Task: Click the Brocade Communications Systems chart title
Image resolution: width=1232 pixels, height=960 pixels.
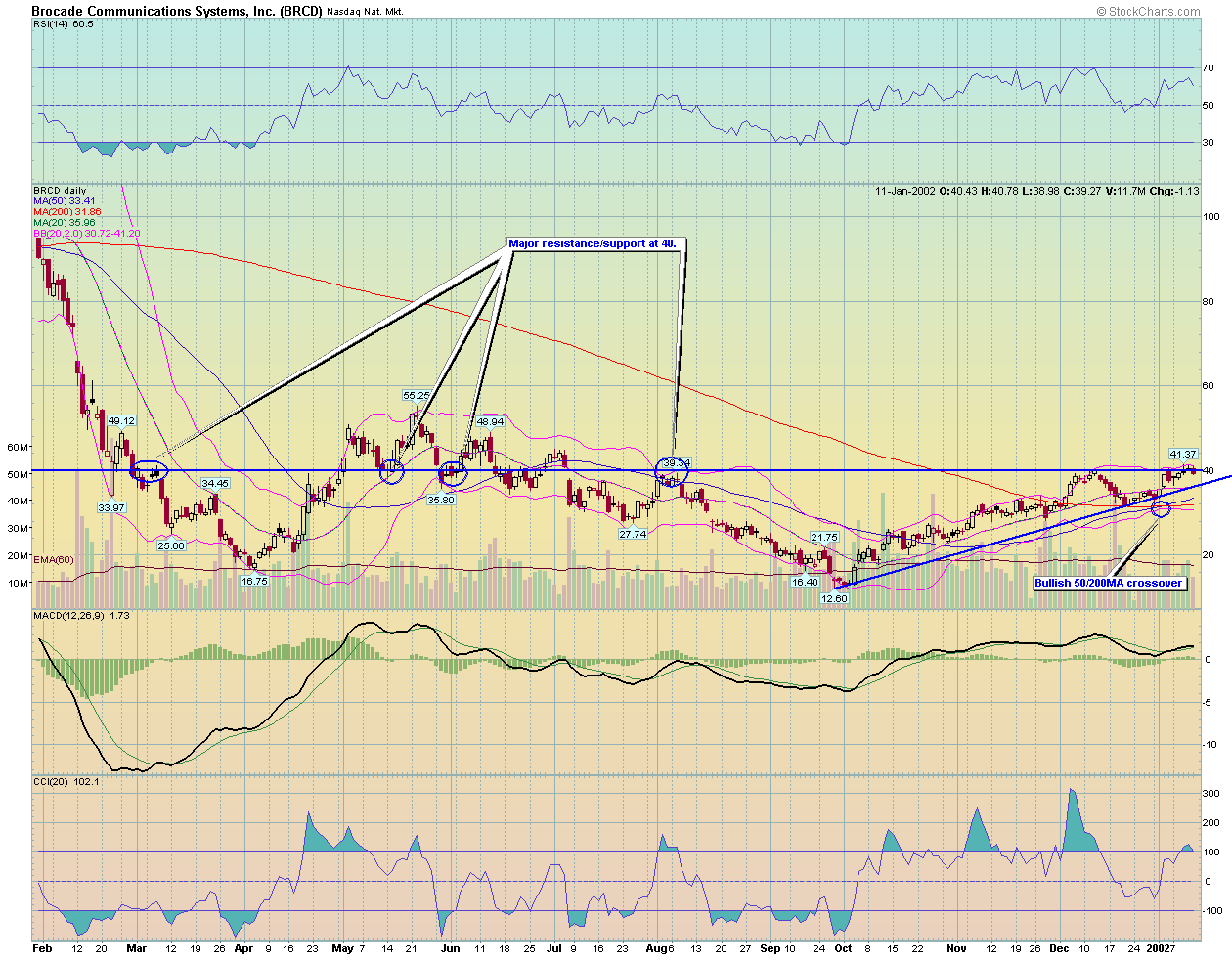Action: tap(177, 11)
